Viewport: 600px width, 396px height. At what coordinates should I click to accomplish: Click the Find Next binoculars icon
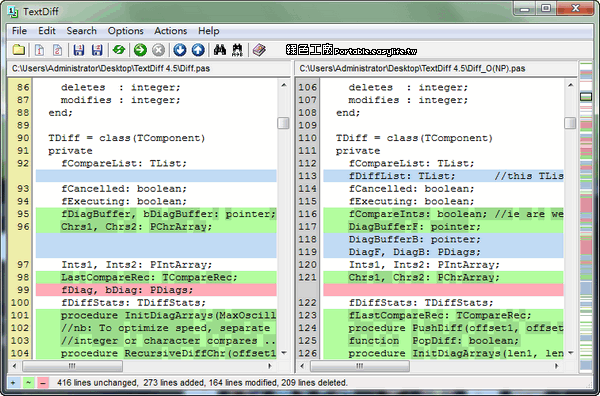pyautogui.click(x=238, y=50)
